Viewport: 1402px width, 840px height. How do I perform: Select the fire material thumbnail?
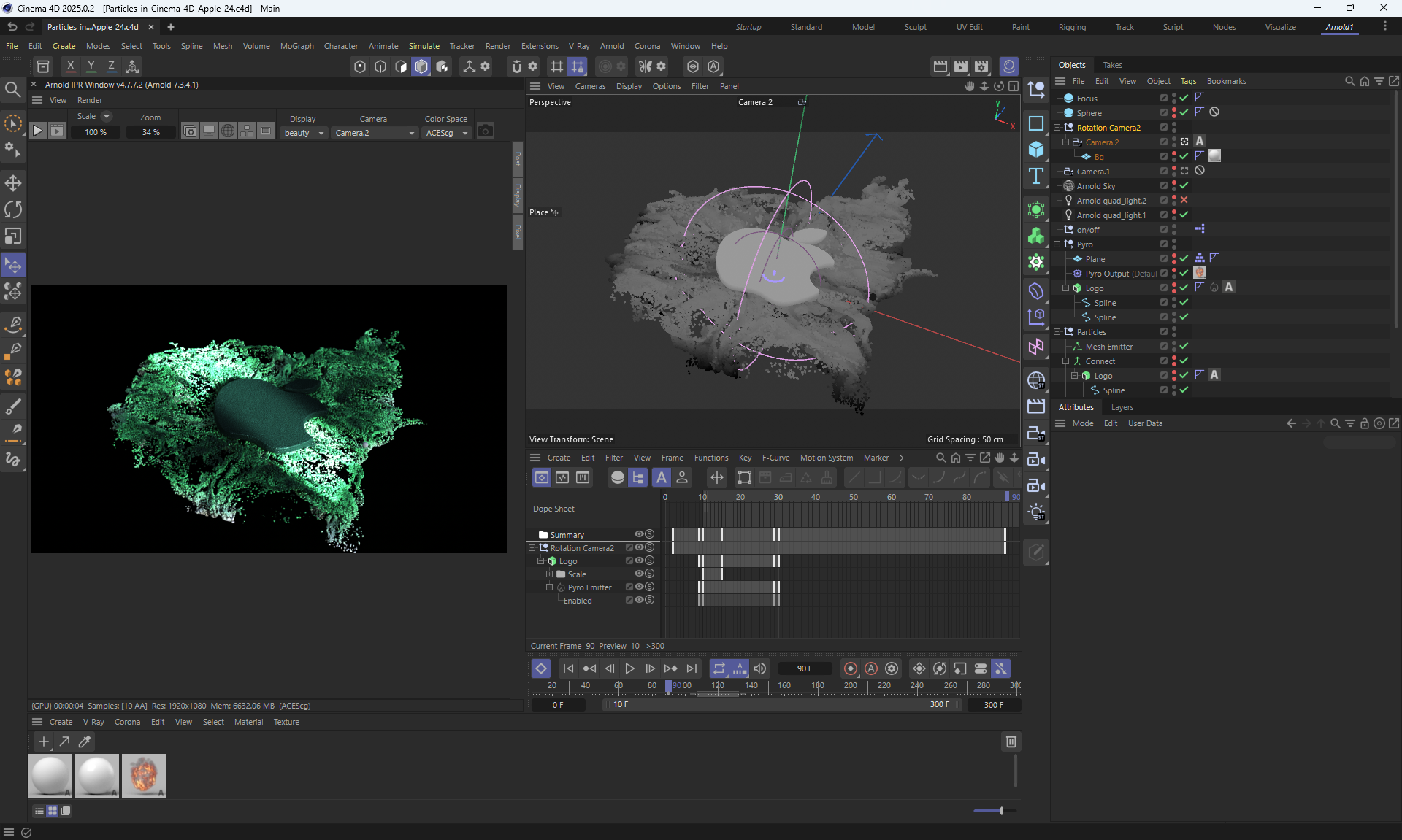click(x=144, y=775)
